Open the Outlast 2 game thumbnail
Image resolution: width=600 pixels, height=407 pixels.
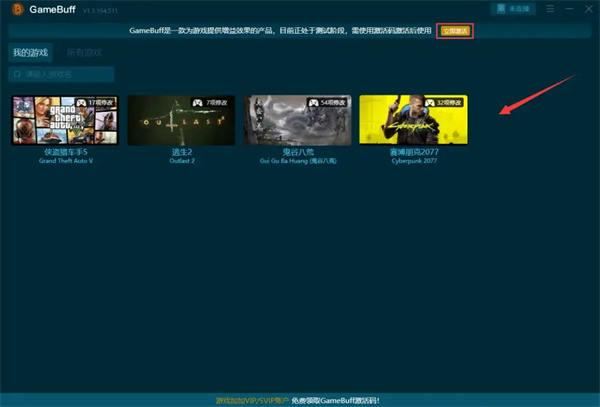point(181,120)
